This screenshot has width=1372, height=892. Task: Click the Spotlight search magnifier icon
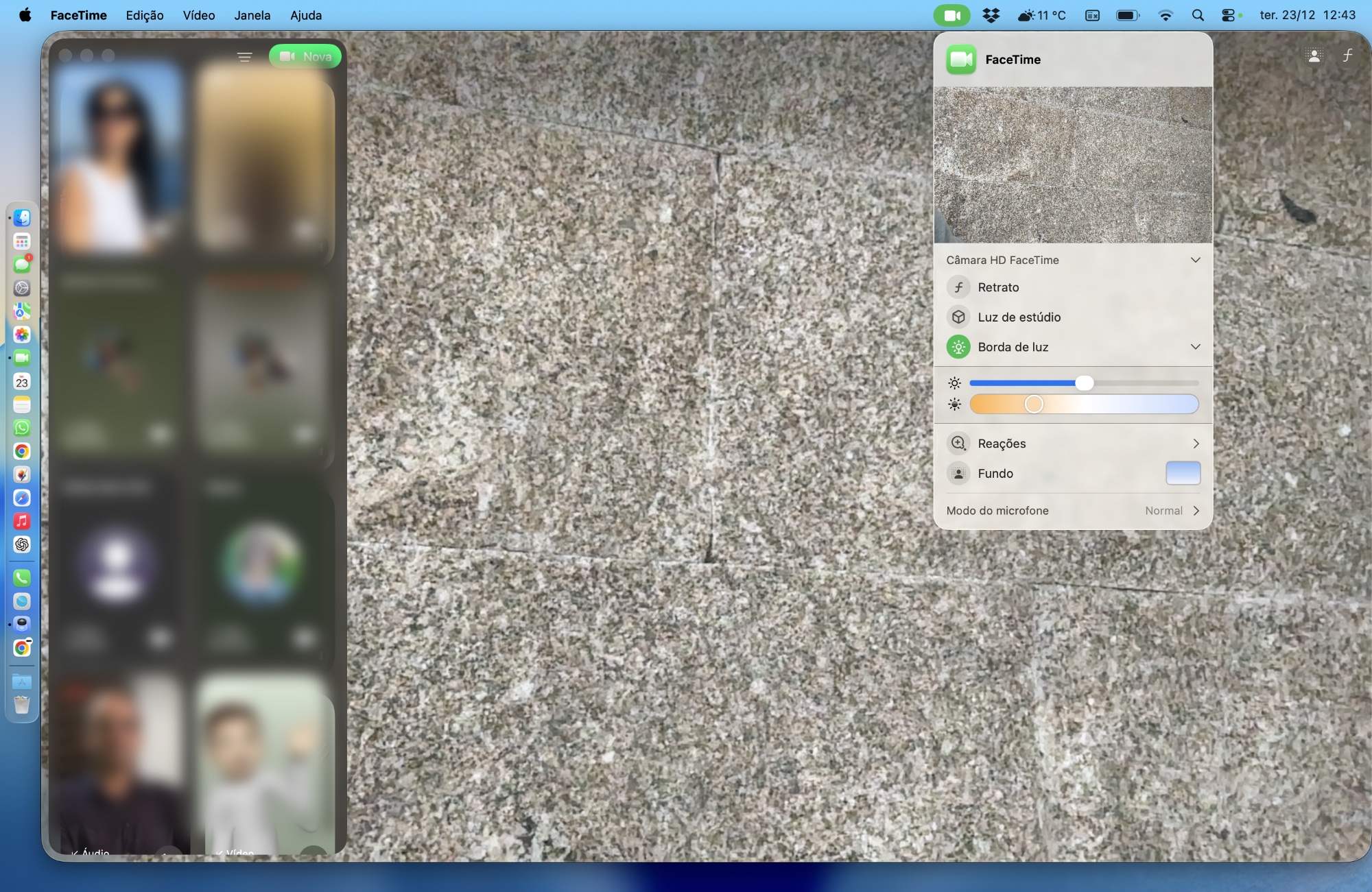(x=1198, y=15)
